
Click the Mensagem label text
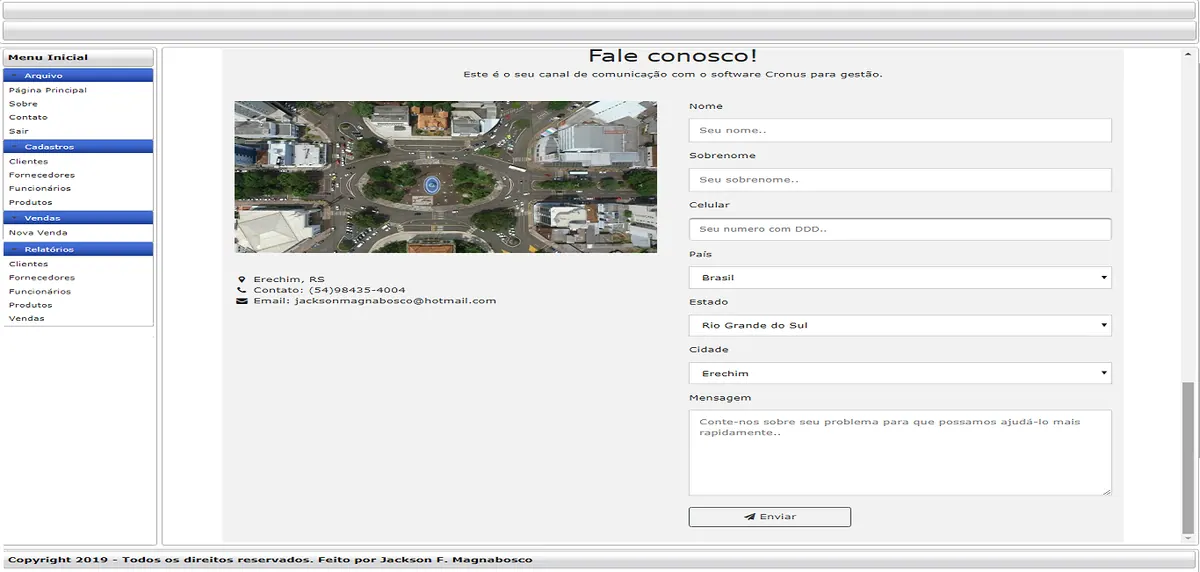720,398
